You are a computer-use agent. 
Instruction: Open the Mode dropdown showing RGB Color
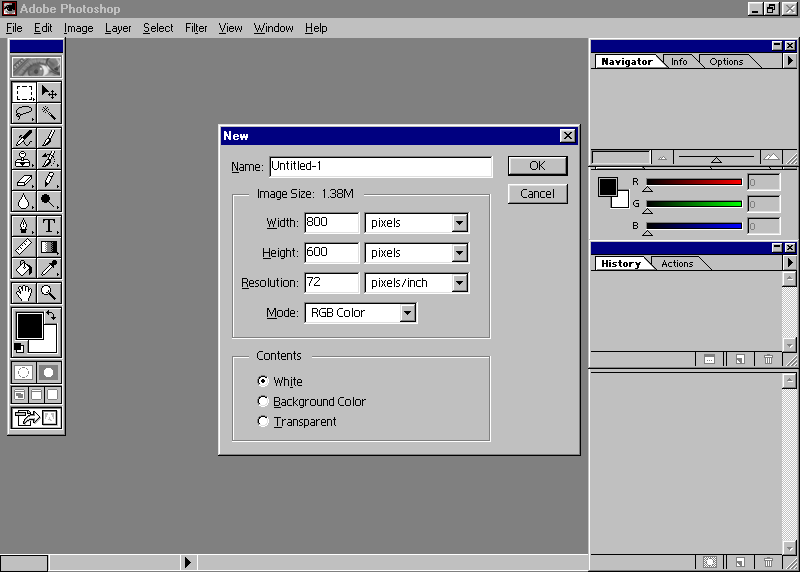click(407, 313)
